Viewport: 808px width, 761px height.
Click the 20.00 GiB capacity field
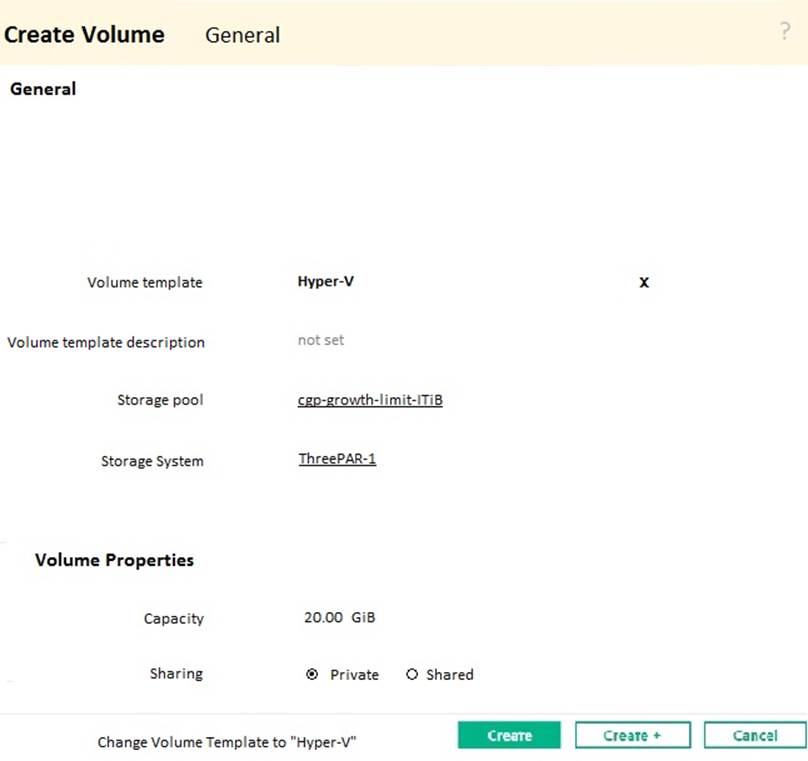[339, 618]
